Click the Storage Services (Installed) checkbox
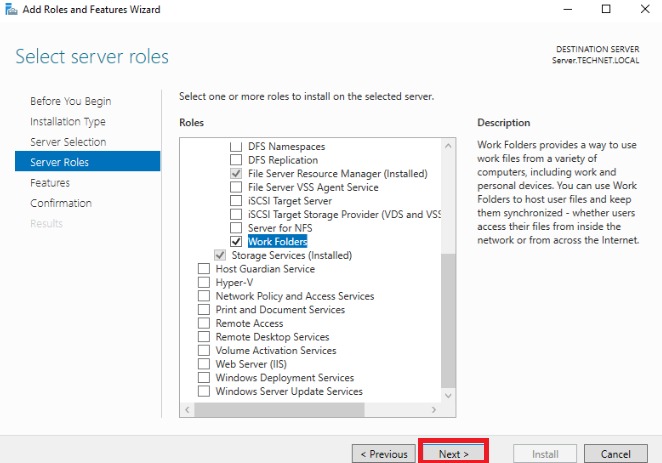Image resolution: width=662 pixels, height=463 pixels. 220,255
